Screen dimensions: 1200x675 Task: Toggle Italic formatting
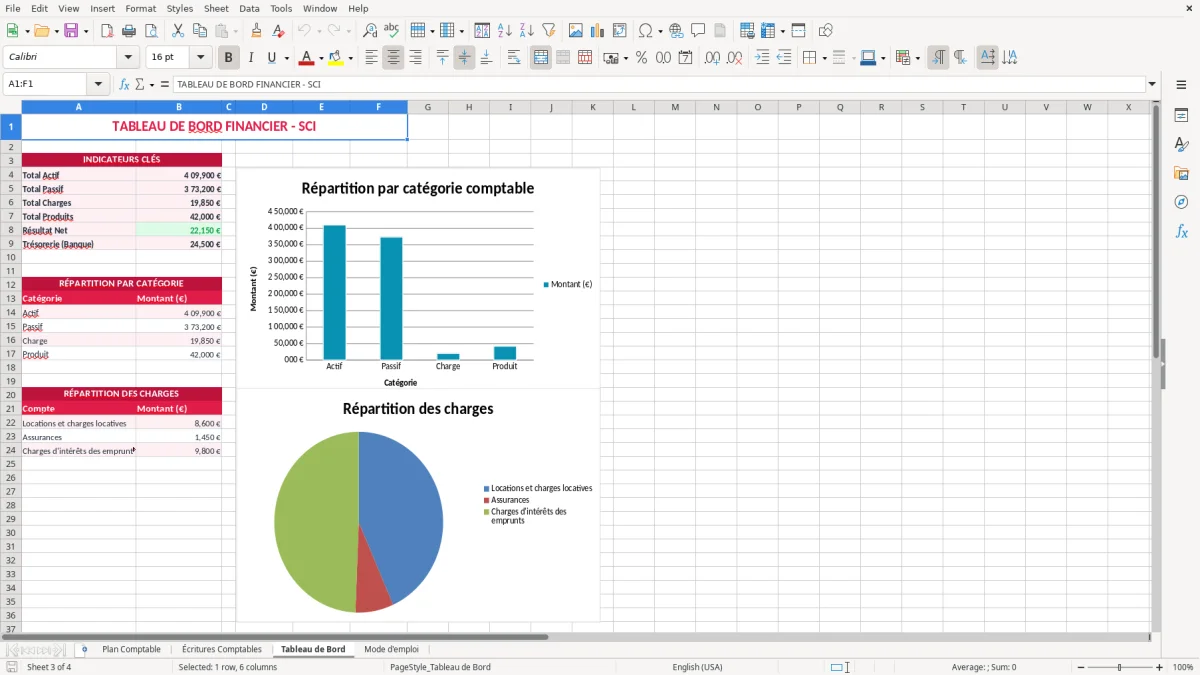pos(250,58)
